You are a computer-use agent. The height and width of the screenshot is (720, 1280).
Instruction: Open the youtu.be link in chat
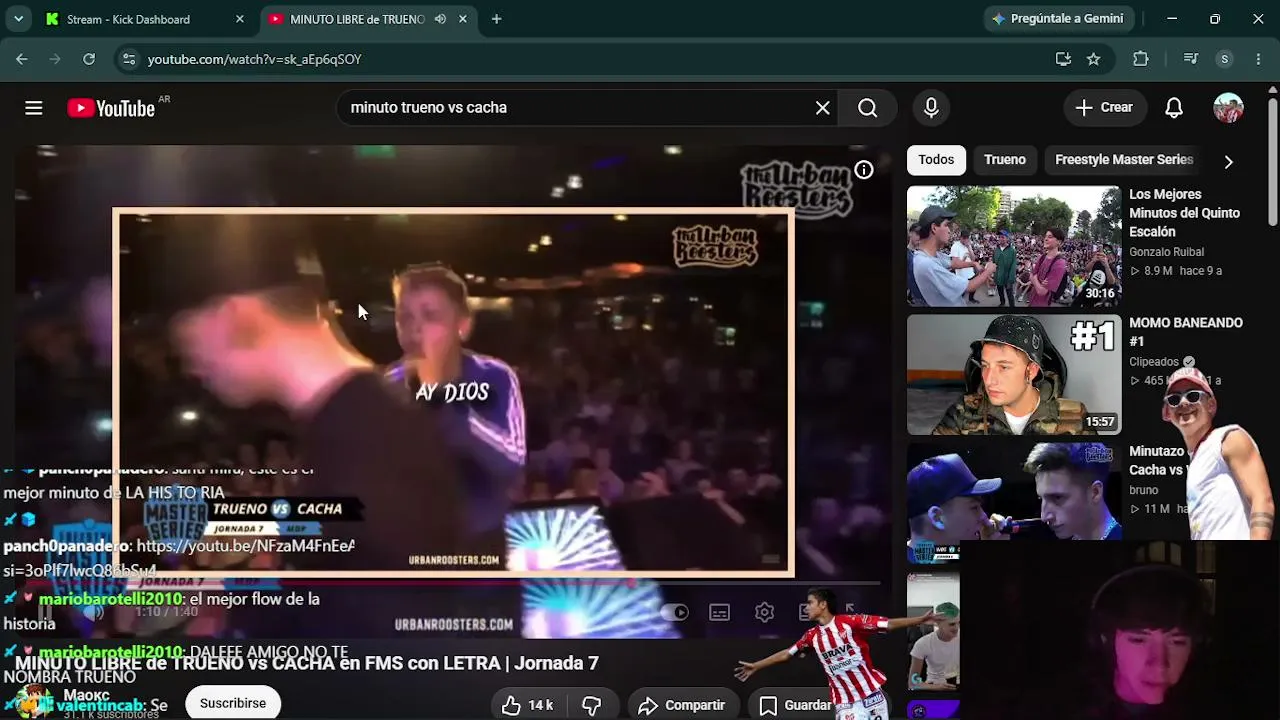click(245, 546)
